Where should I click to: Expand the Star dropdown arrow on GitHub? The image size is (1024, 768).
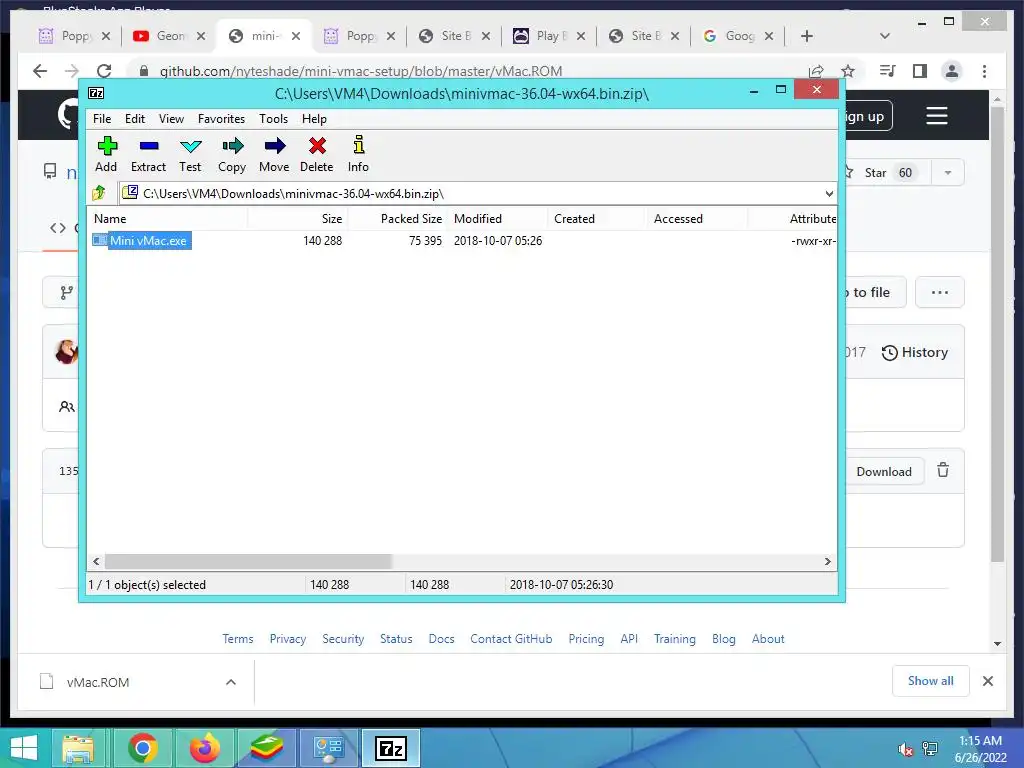click(948, 172)
